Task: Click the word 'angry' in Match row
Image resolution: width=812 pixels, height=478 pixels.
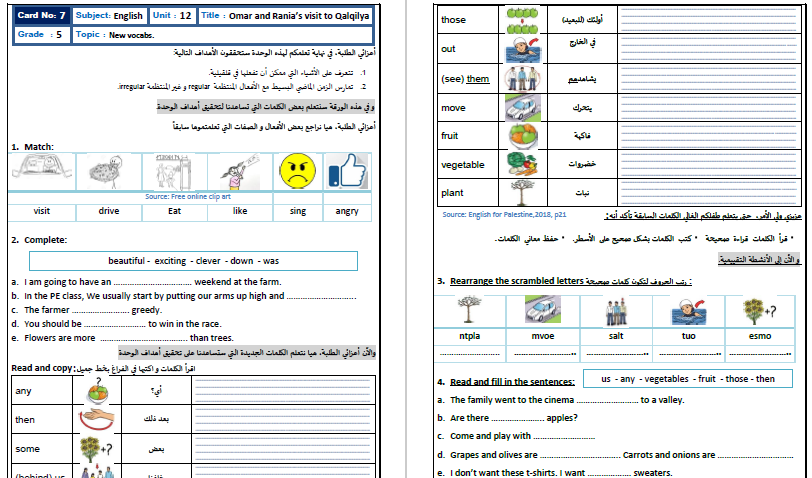Action: point(347,211)
